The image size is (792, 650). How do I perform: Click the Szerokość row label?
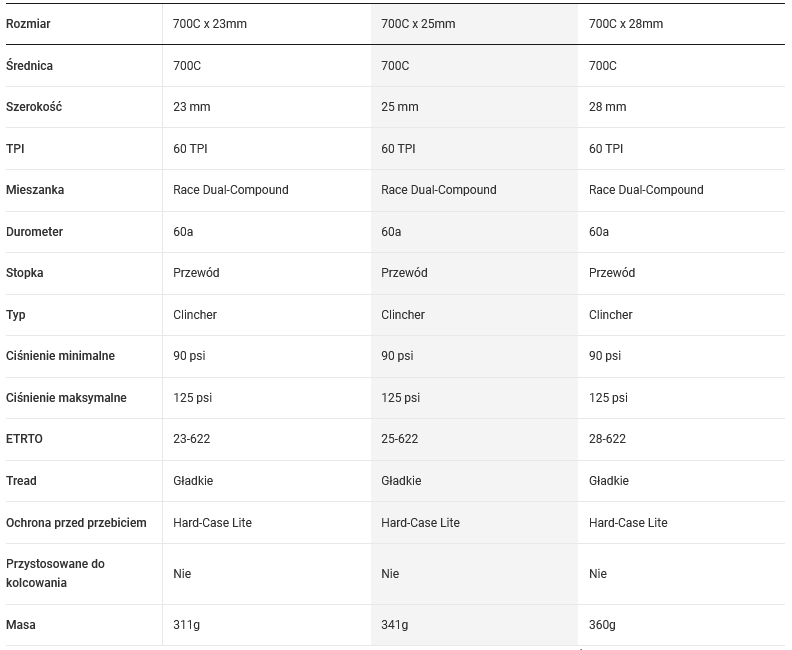[34, 107]
